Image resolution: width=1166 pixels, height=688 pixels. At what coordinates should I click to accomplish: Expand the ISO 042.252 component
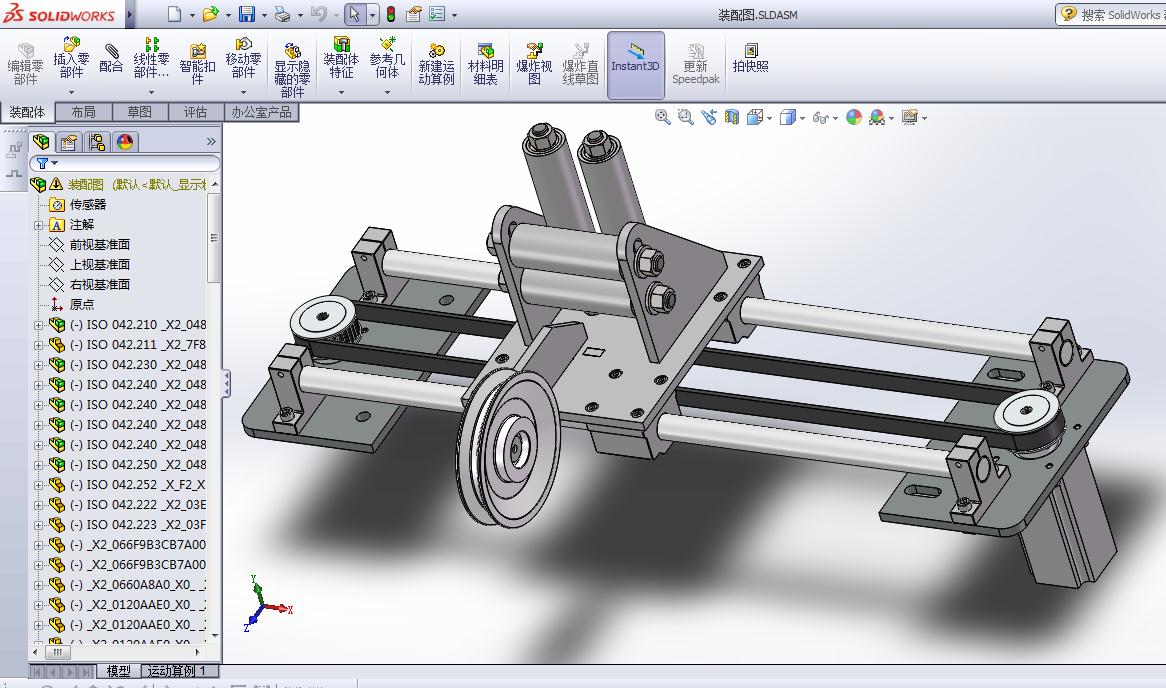click(38, 485)
